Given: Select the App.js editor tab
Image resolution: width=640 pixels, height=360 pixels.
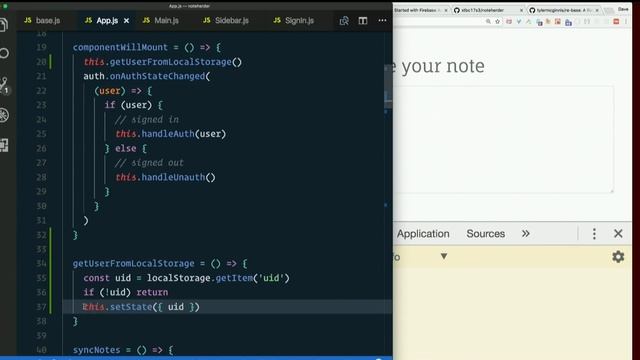Looking at the screenshot, I should coord(107,20).
